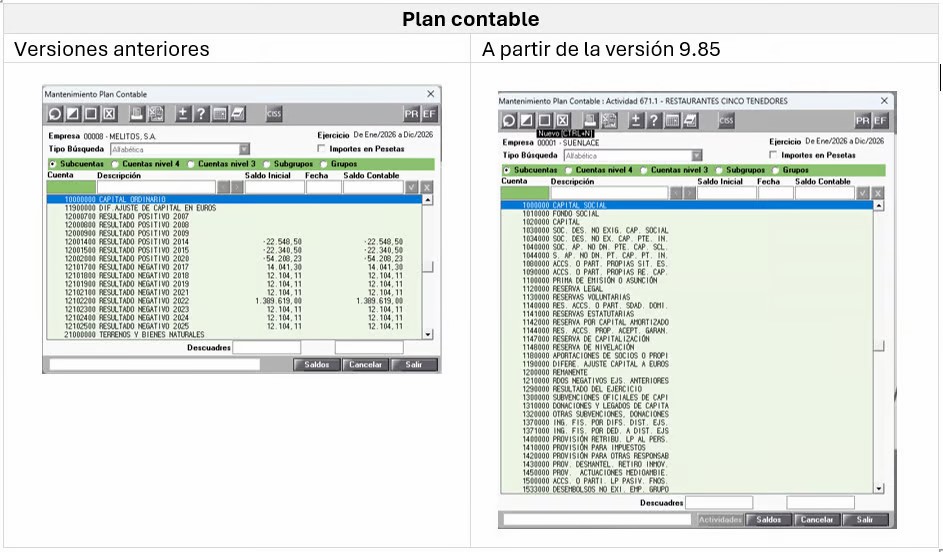943x552 pixels.
Task: Click the eraser icon in MELITOS window toolbar
Action: click(238, 114)
